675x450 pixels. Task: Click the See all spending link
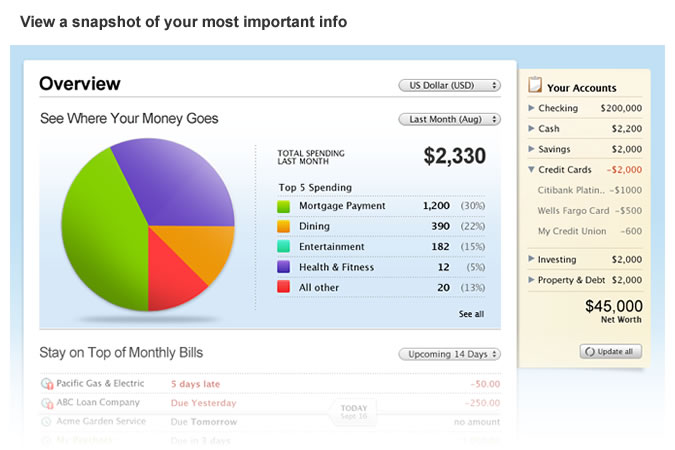coord(471,314)
